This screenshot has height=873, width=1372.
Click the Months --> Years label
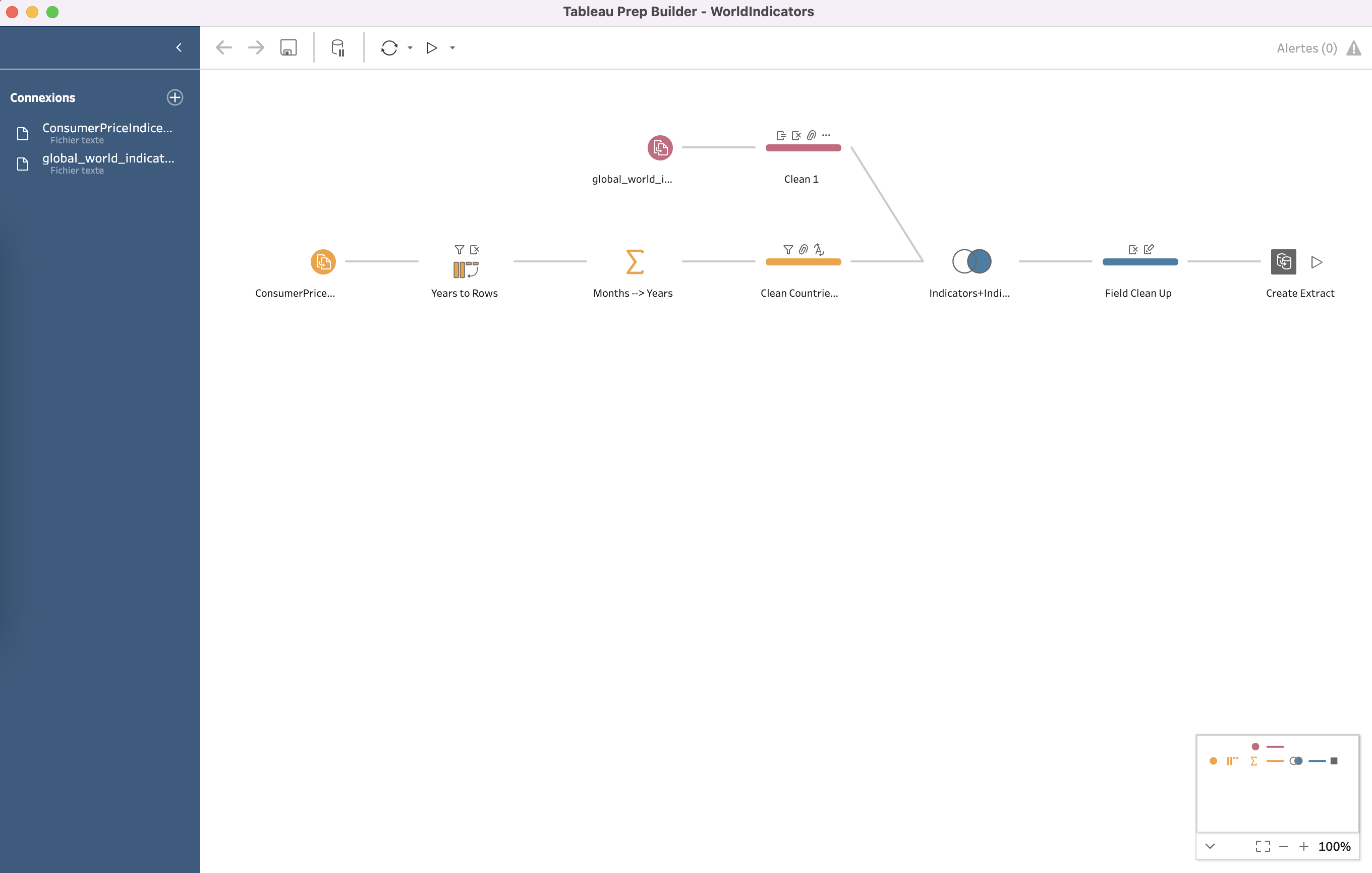pos(633,293)
